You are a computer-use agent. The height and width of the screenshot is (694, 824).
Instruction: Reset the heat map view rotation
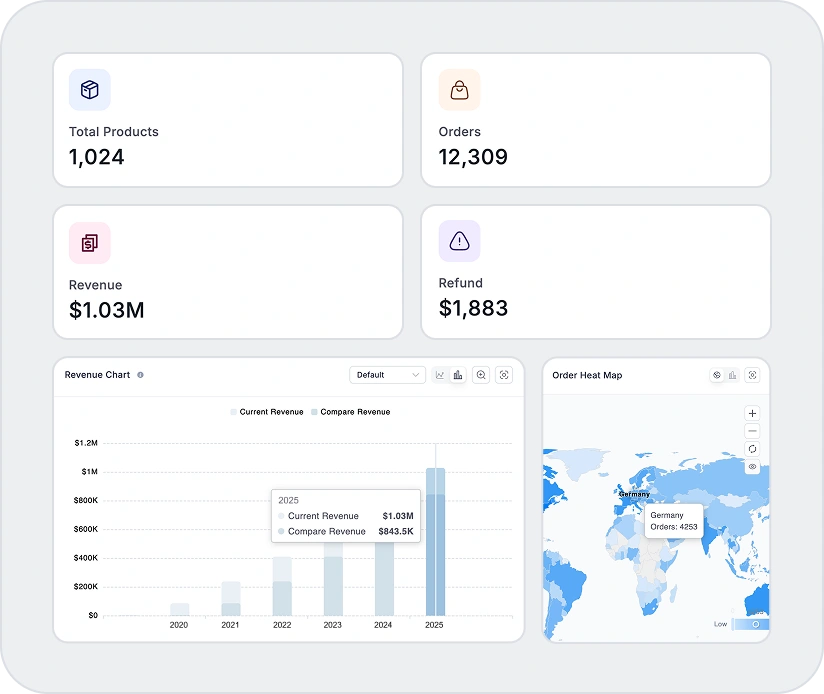coord(752,449)
